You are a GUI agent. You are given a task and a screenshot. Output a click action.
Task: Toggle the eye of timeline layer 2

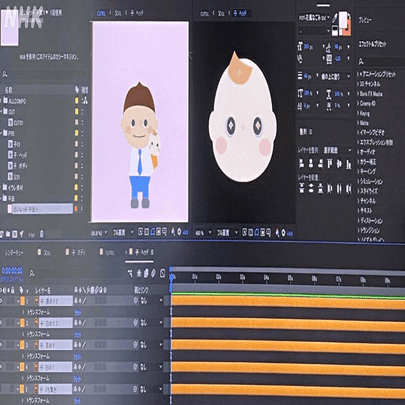(x=2, y=323)
